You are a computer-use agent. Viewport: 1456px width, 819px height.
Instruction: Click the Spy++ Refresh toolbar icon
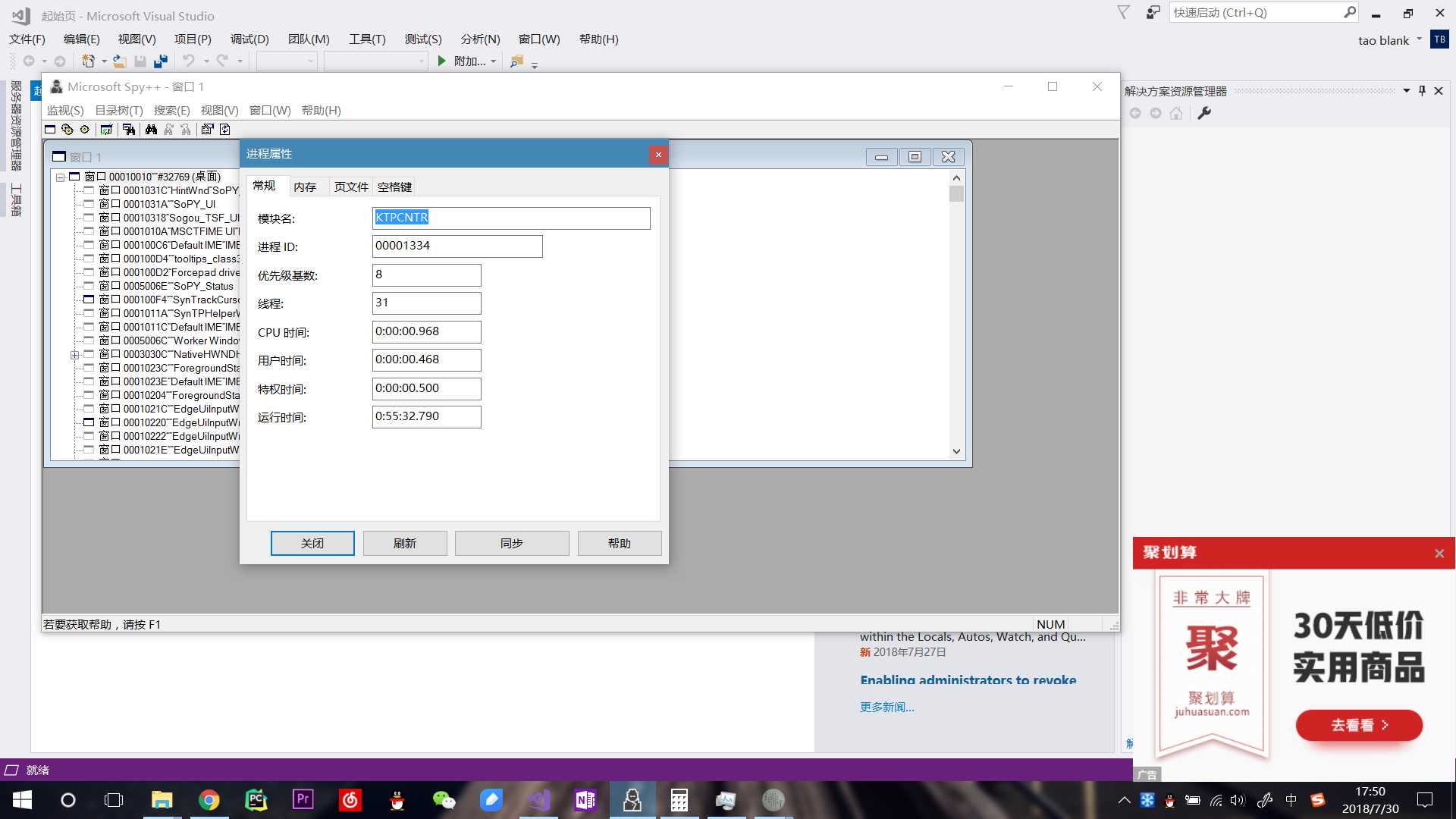coord(224,130)
